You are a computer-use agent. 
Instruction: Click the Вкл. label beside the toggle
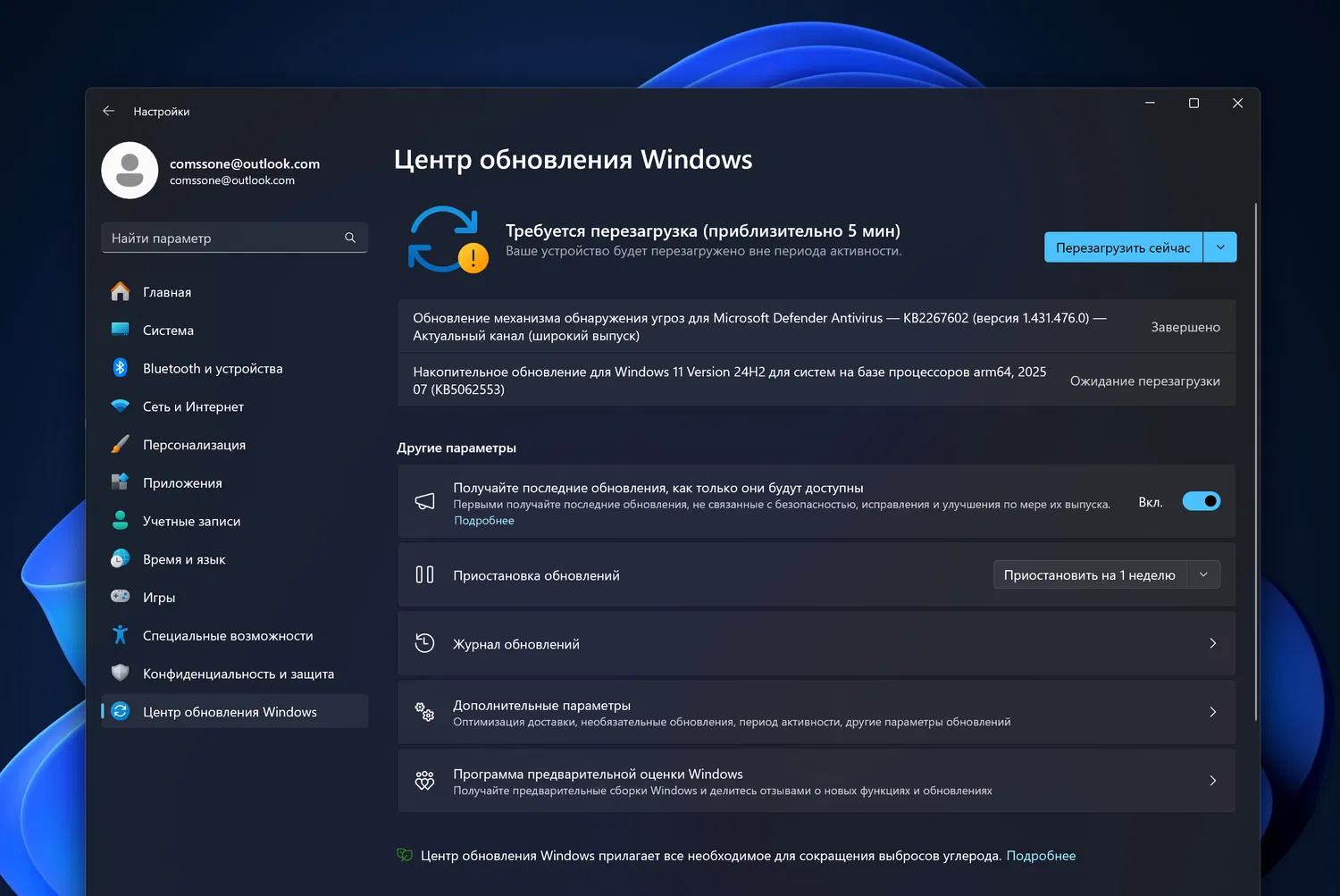[1151, 502]
